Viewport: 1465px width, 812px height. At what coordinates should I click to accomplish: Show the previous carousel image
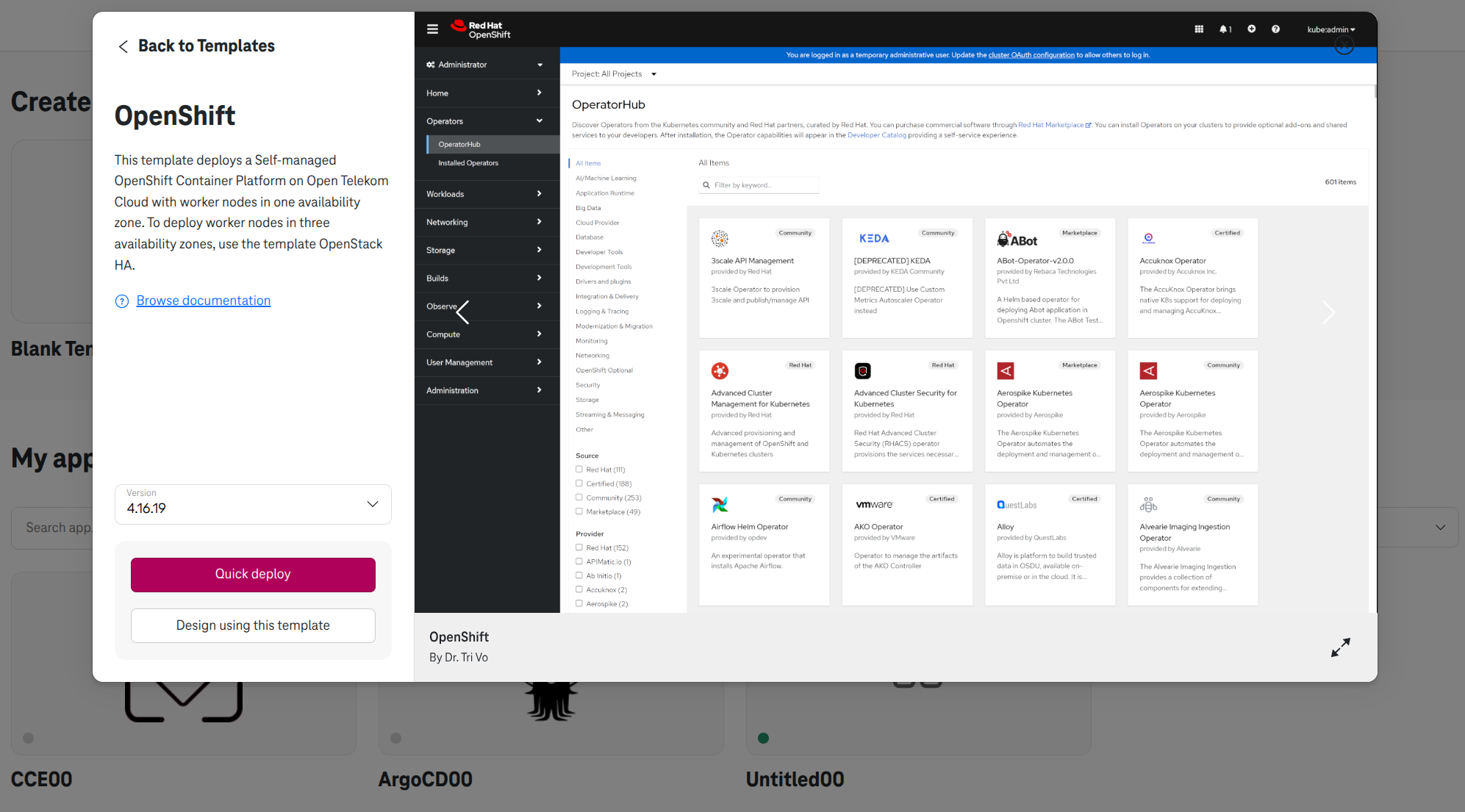coord(462,312)
